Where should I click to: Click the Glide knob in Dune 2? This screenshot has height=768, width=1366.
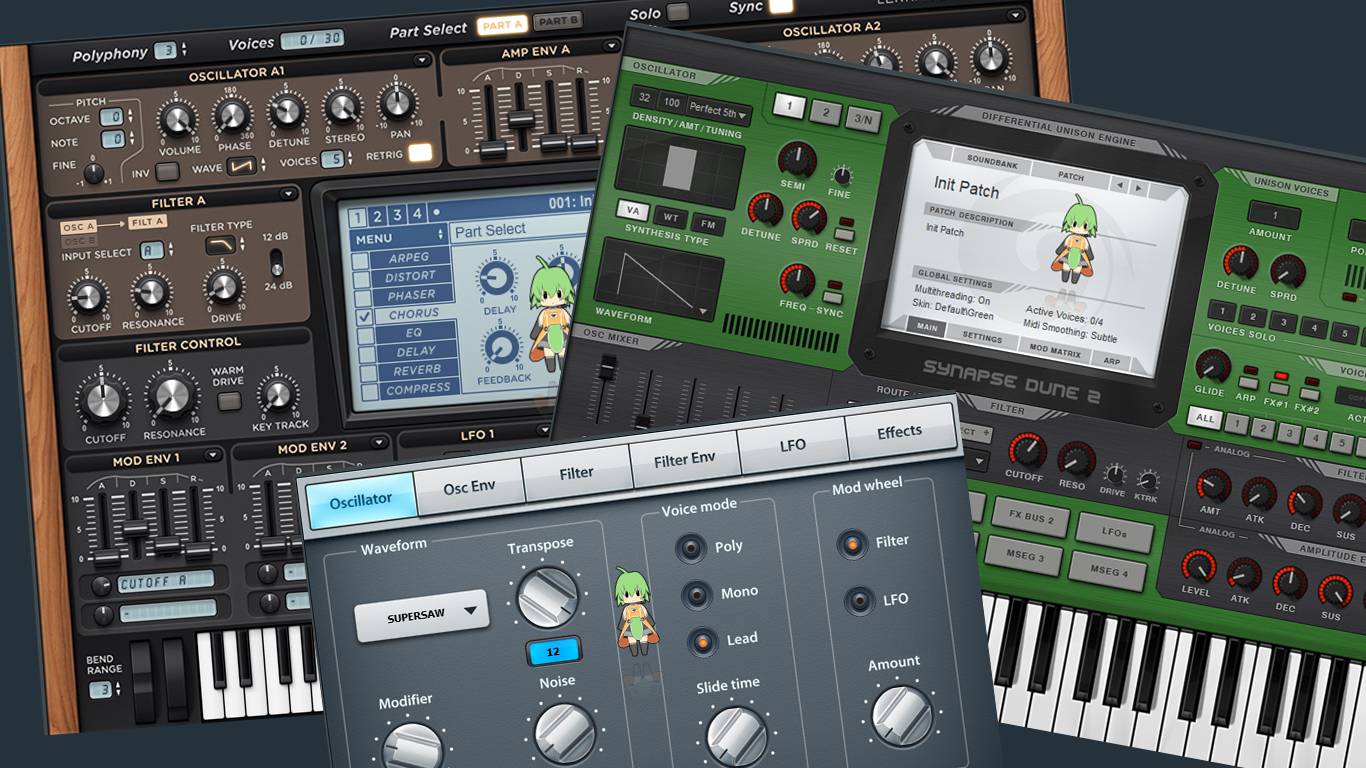click(1213, 367)
